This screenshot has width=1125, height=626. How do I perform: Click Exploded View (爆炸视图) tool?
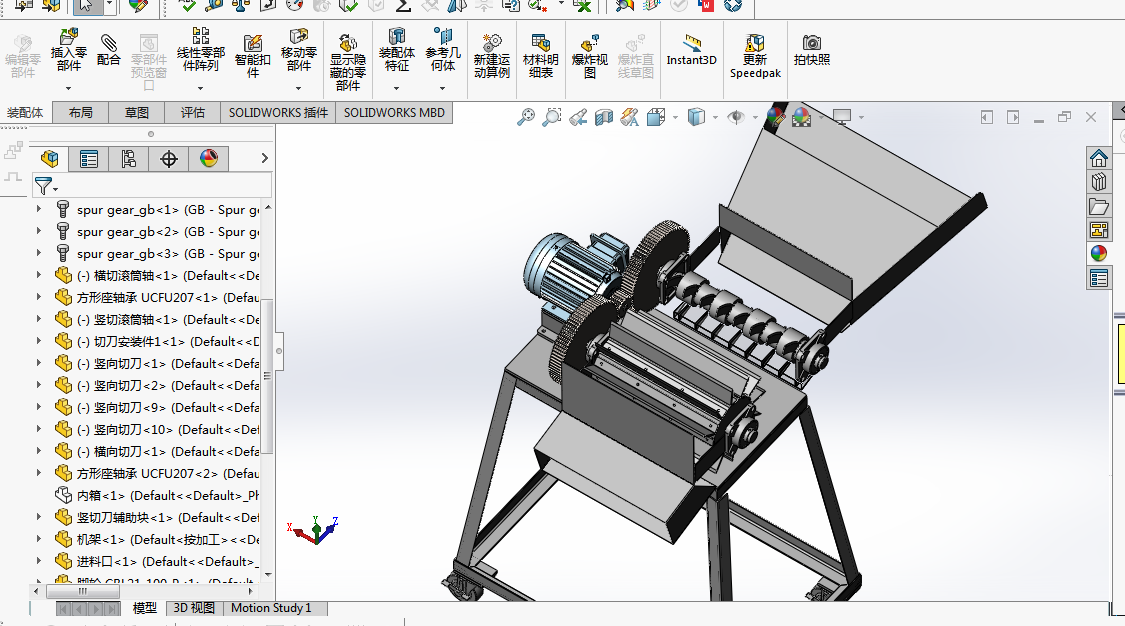(589, 55)
